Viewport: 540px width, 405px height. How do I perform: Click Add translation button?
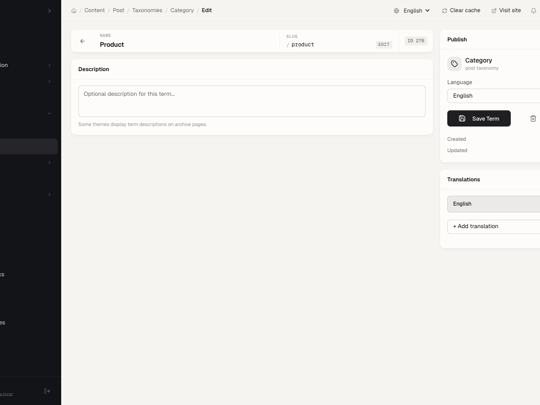(x=494, y=226)
